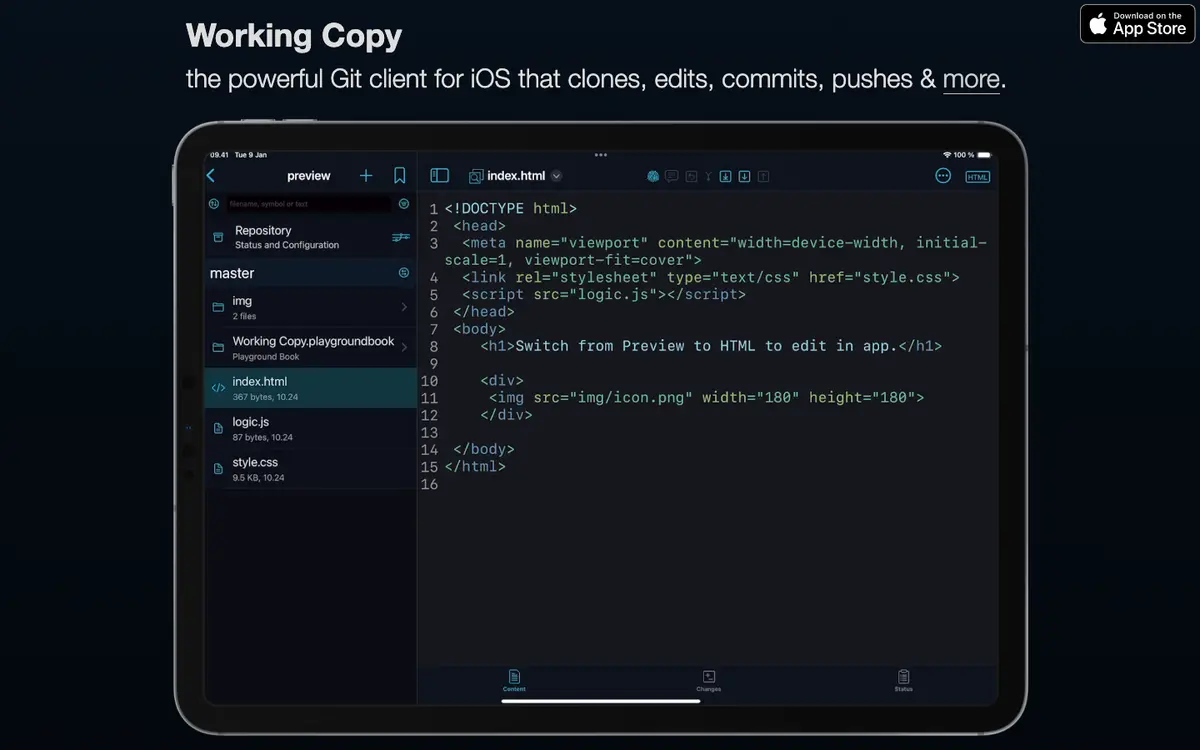
Task: Open the index.html title dropdown arrow
Action: tap(556, 176)
